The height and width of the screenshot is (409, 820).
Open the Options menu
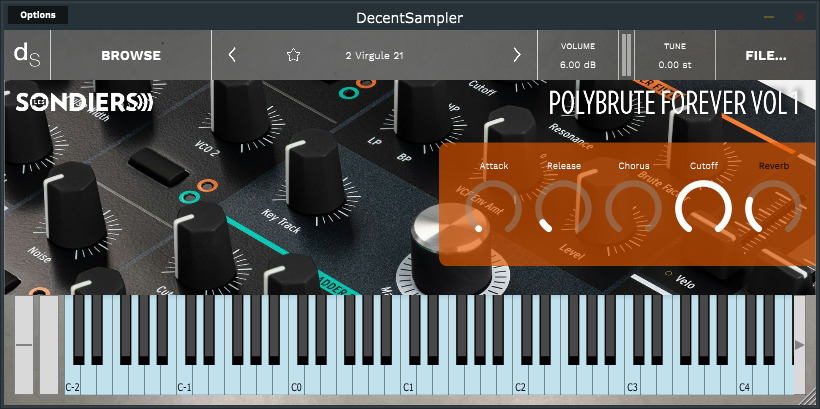click(x=38, y=15)
